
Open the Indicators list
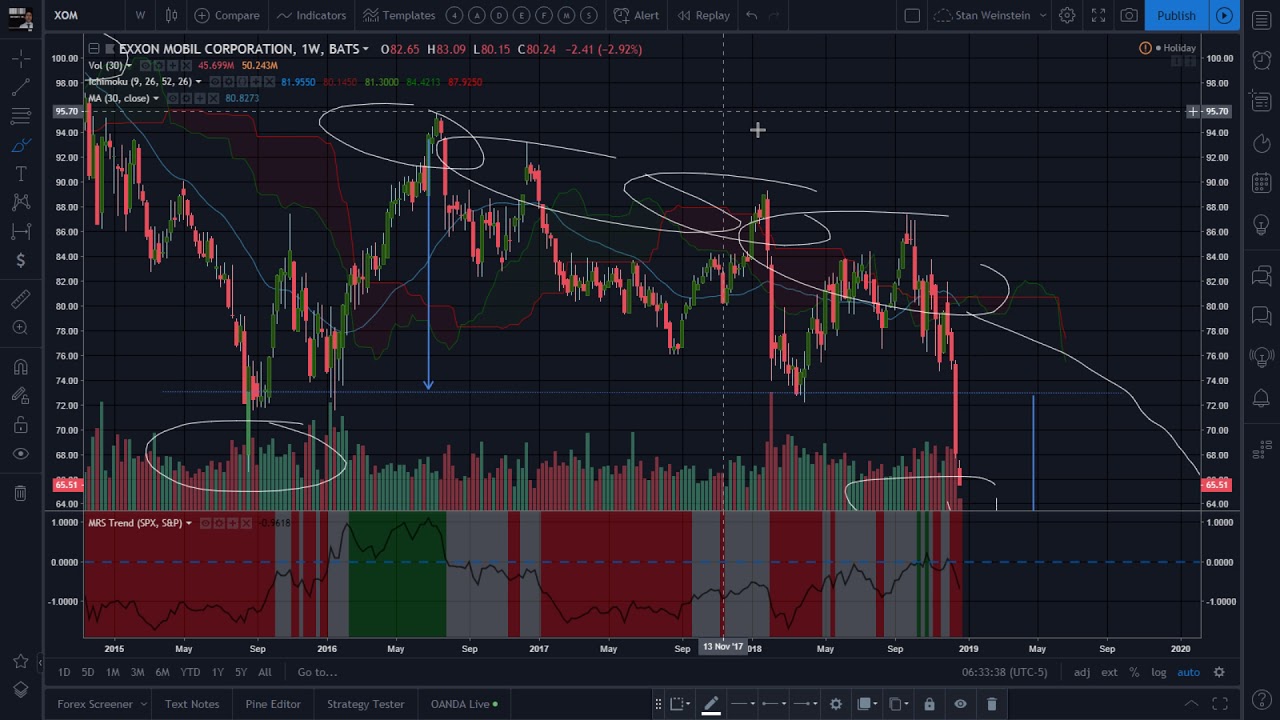coord(311,15)
